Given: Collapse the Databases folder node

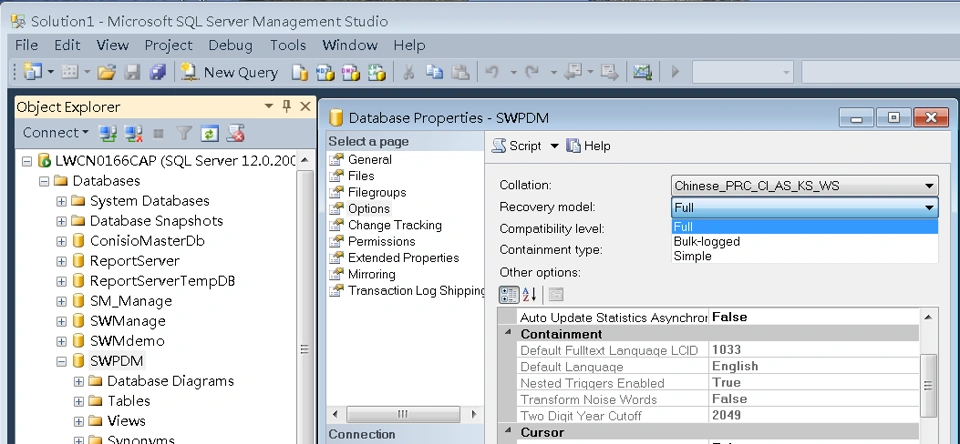Looking at the screenshot, I should [44, 181].
